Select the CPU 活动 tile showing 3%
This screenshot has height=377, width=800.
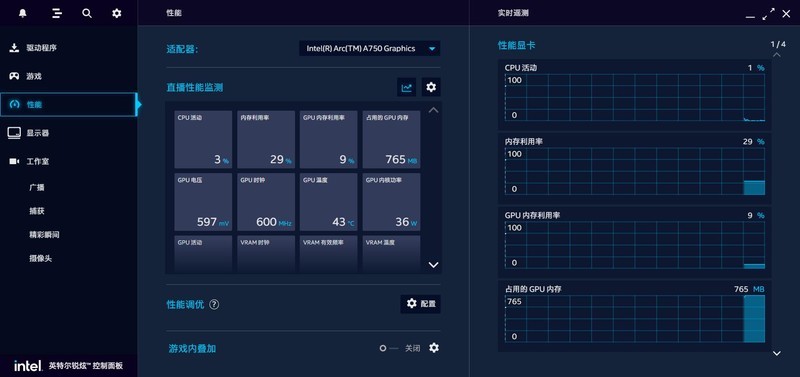(x=203, y=139)
